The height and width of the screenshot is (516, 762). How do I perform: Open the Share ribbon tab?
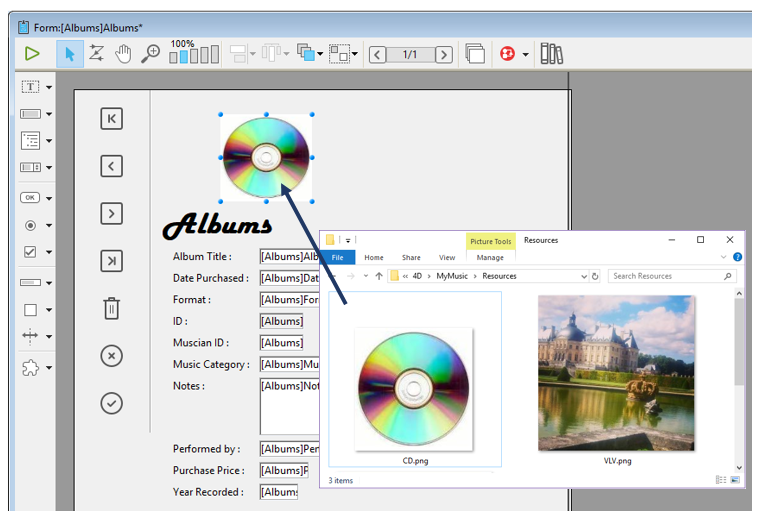[411, 258]
